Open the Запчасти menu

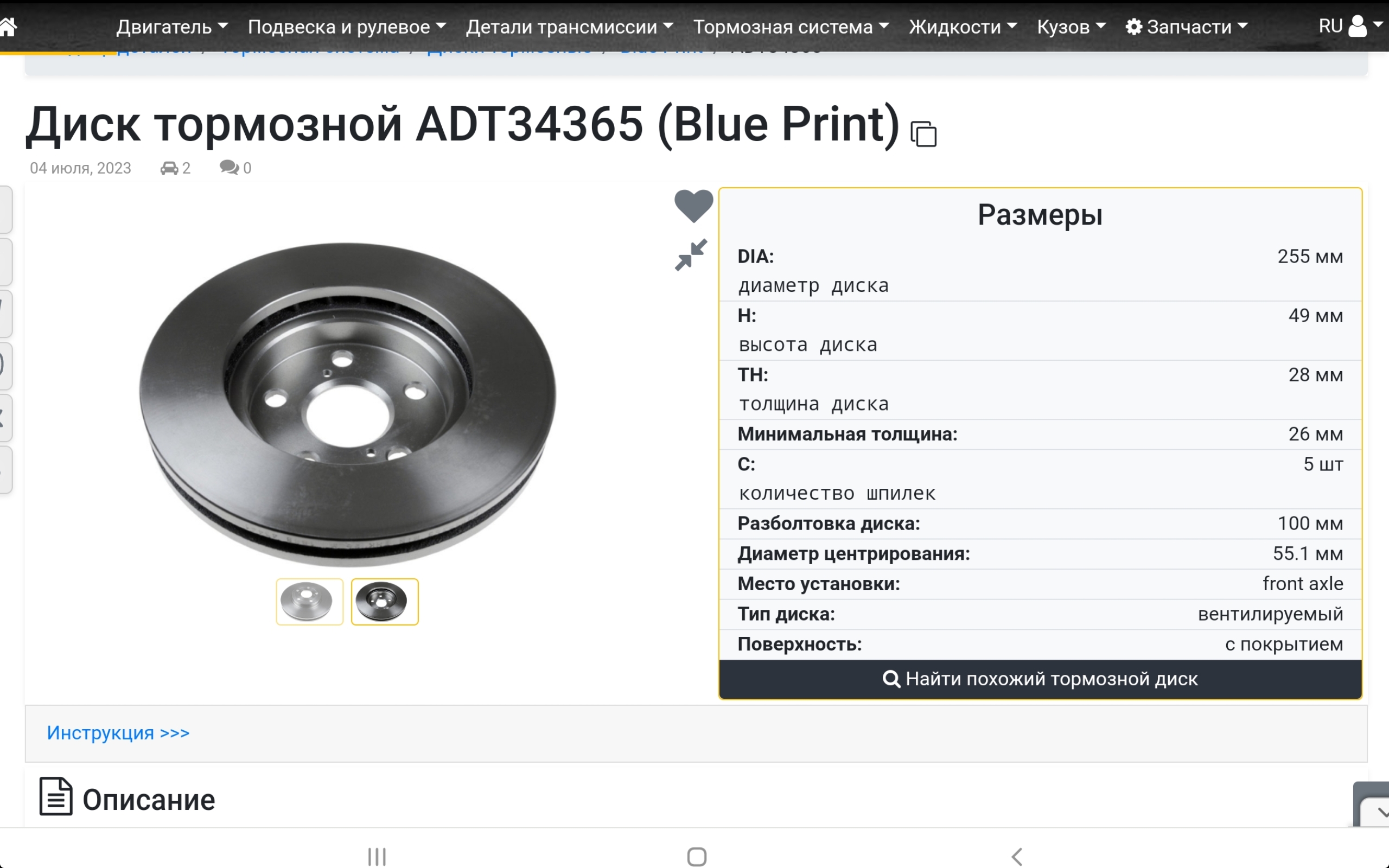pyautogui.click(x=1187, y=27)
